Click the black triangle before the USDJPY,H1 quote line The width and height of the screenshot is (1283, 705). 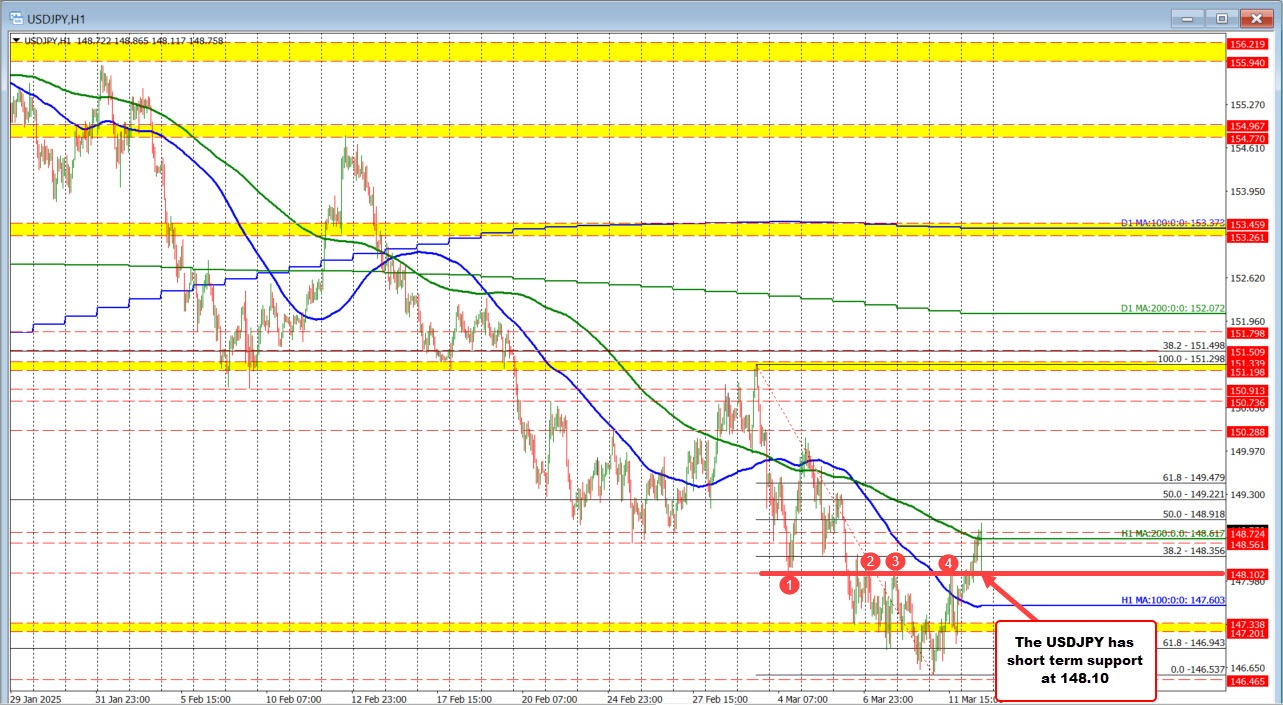(16, 41)
